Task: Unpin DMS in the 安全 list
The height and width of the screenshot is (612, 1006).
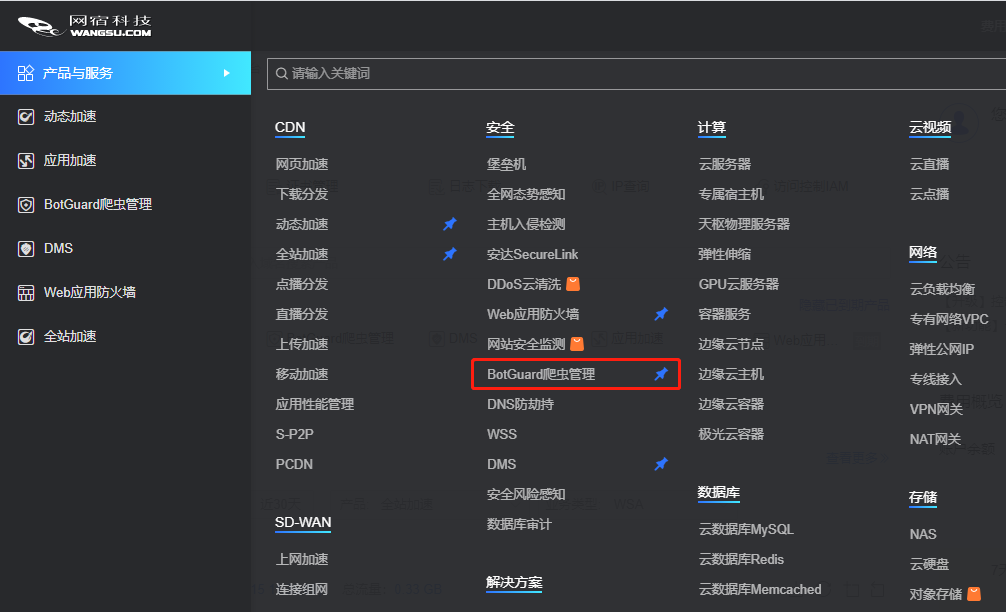Action: click(661, 464)
